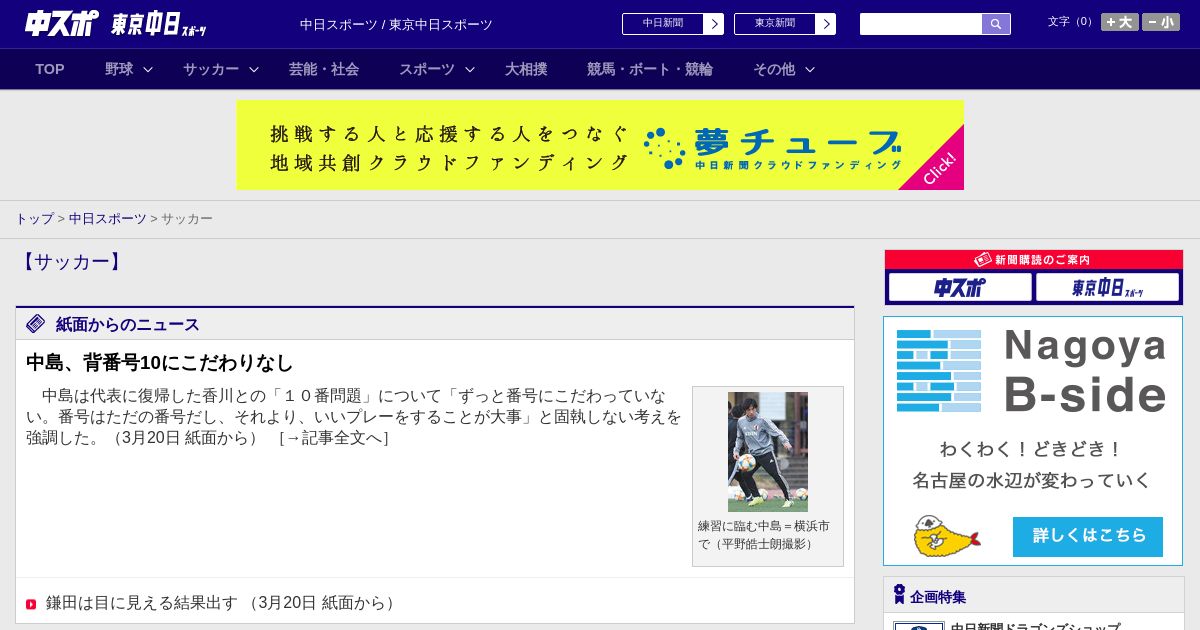Click 企画特集 ribbon icon
The width and height of the screenshot is (1200, 630).
pyautogui.click(x=899, y=594)
